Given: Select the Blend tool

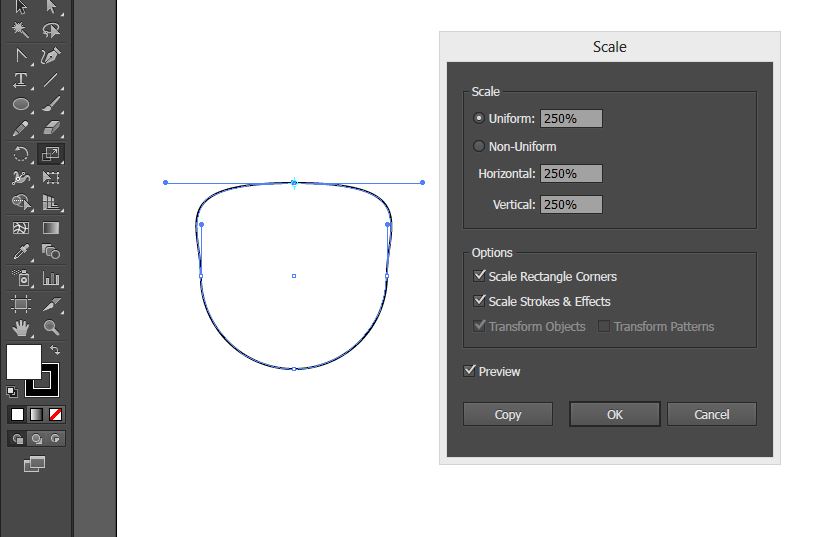Looking at the screenshot, I should (51, 252).
